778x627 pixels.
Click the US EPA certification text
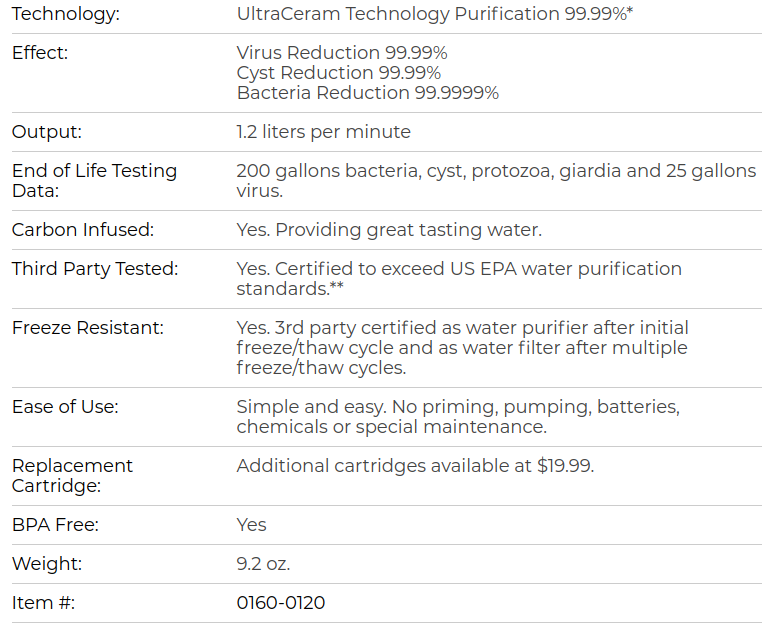pyautogui.click(x=459, y=279)
